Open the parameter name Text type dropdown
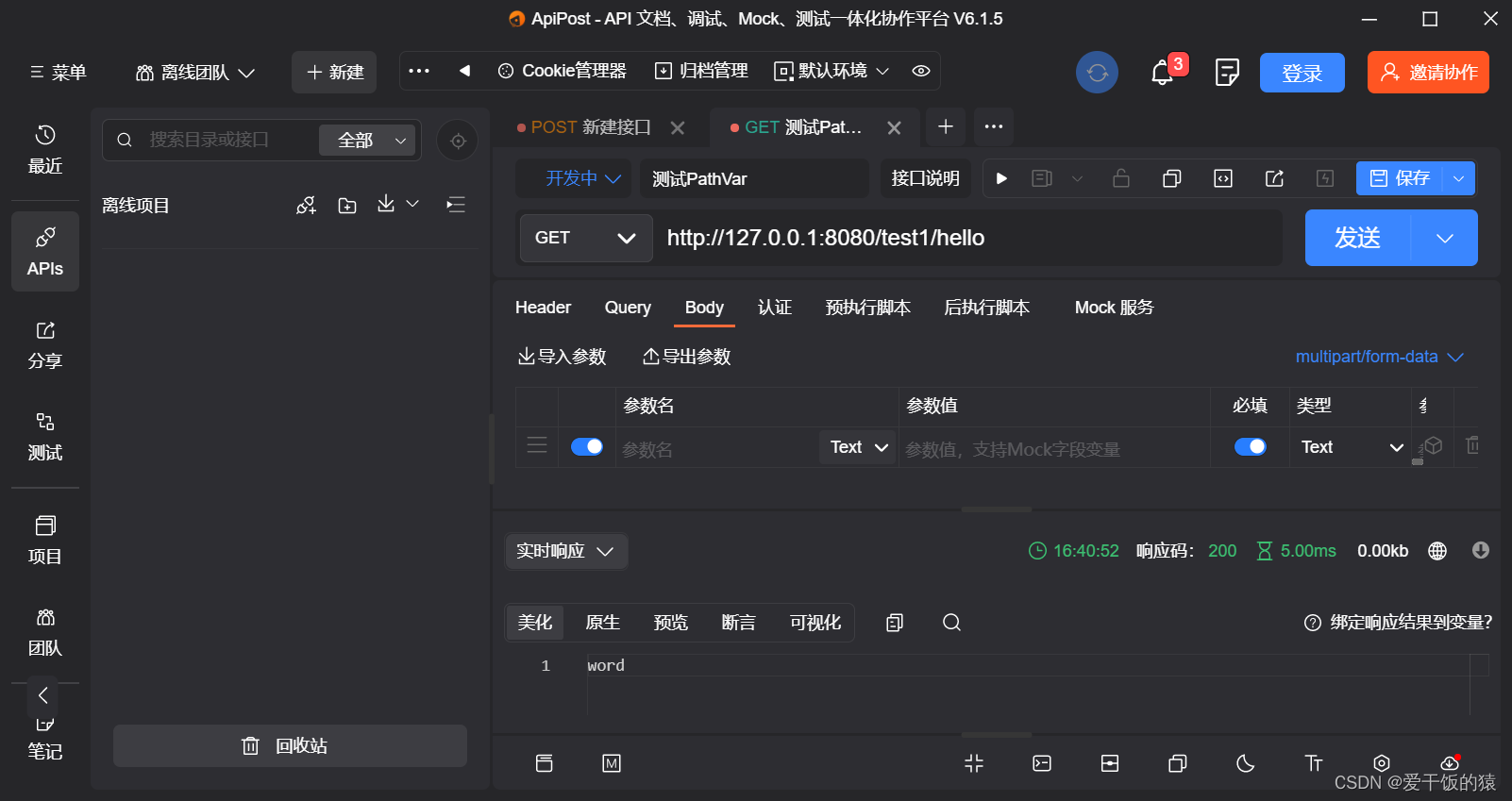 [x=859, y=447]
